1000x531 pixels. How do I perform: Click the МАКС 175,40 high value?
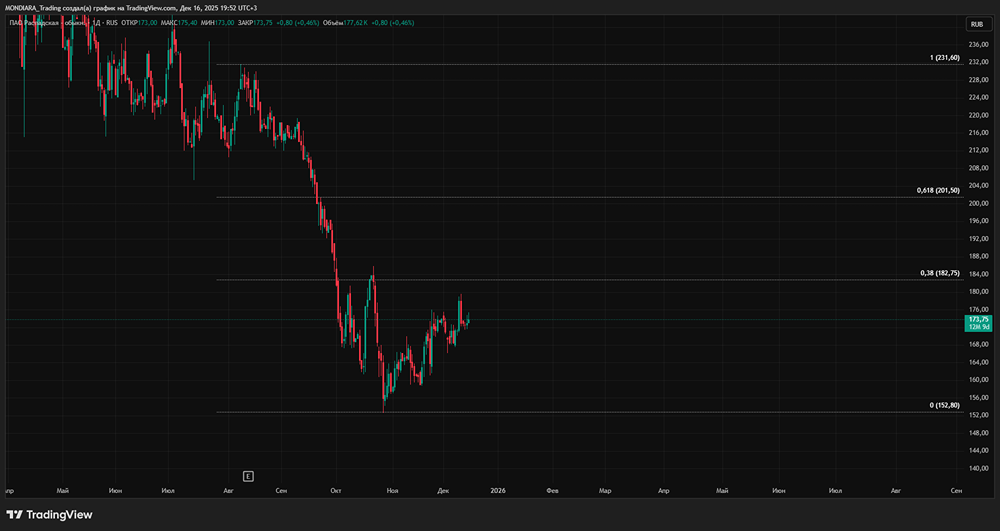click(180, 23)
